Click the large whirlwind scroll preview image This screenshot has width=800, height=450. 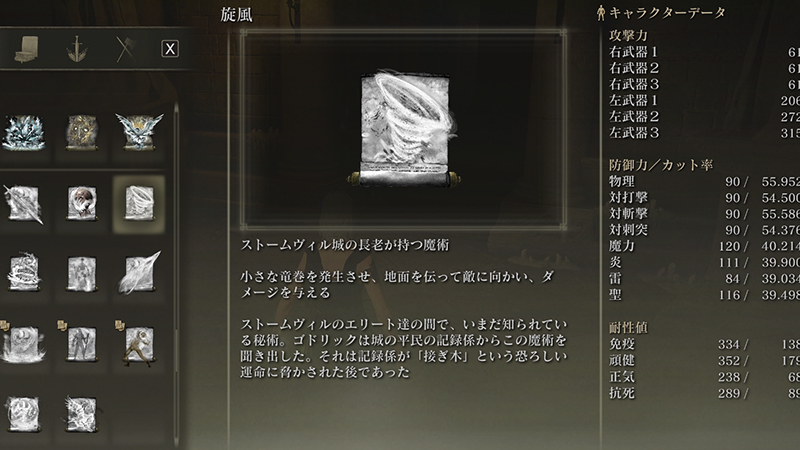coord(404,128)
